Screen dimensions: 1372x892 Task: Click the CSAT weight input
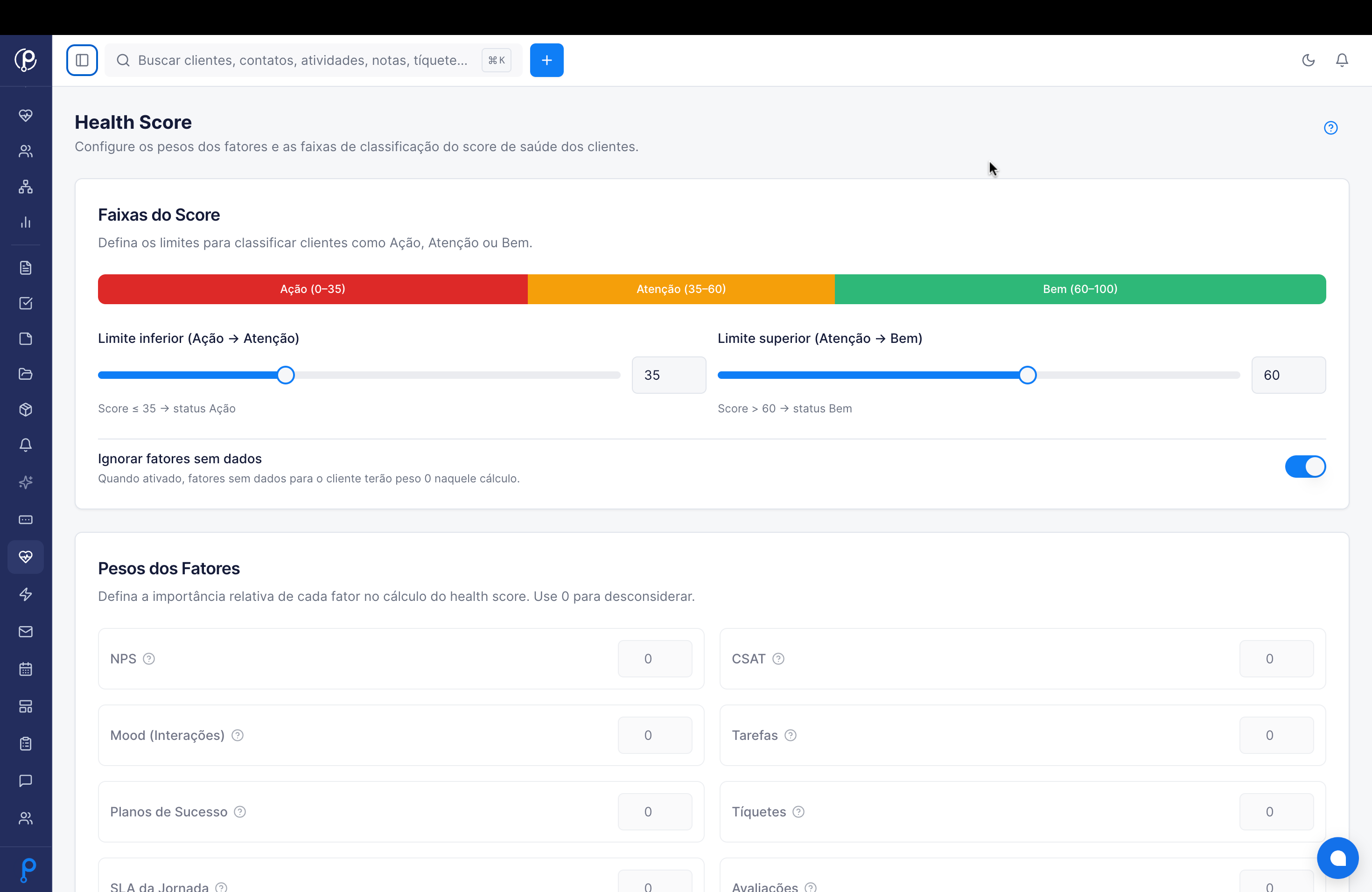pos(1276,659)
